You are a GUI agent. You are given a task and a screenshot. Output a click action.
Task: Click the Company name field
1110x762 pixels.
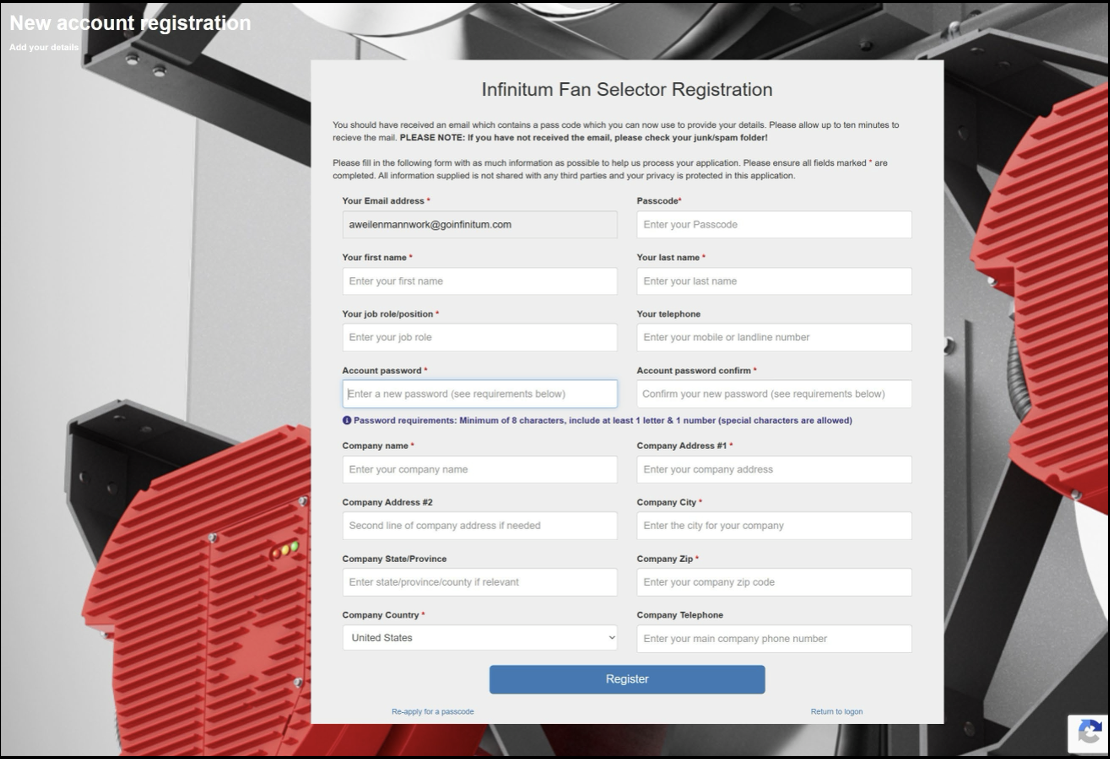click(480, 470)
